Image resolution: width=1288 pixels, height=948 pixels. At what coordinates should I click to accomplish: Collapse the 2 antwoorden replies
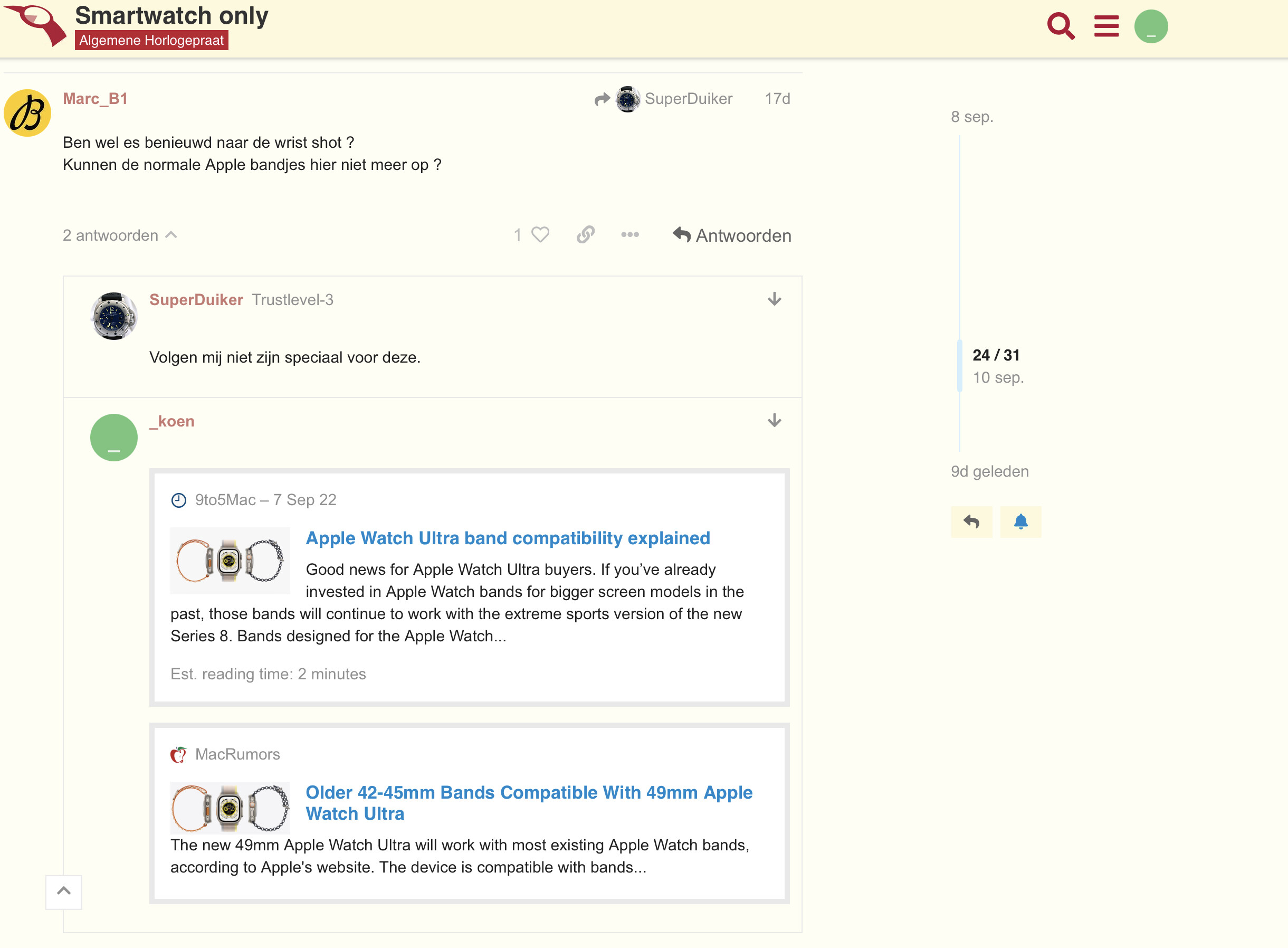[x=120, y=235]
